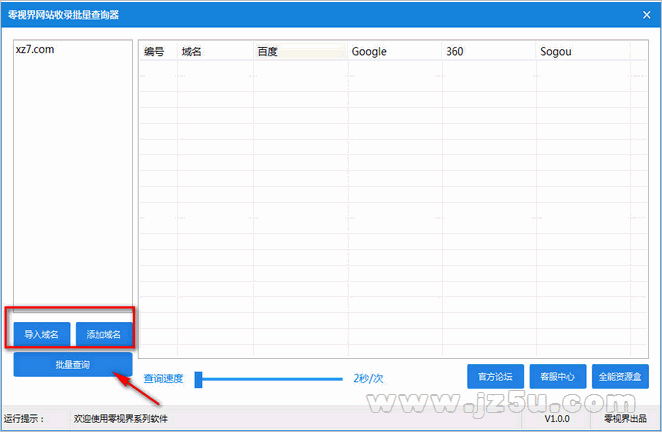The image size is (662, 432).
Task: Open the 官方论坛 forum button
Action: click(495, 376)
